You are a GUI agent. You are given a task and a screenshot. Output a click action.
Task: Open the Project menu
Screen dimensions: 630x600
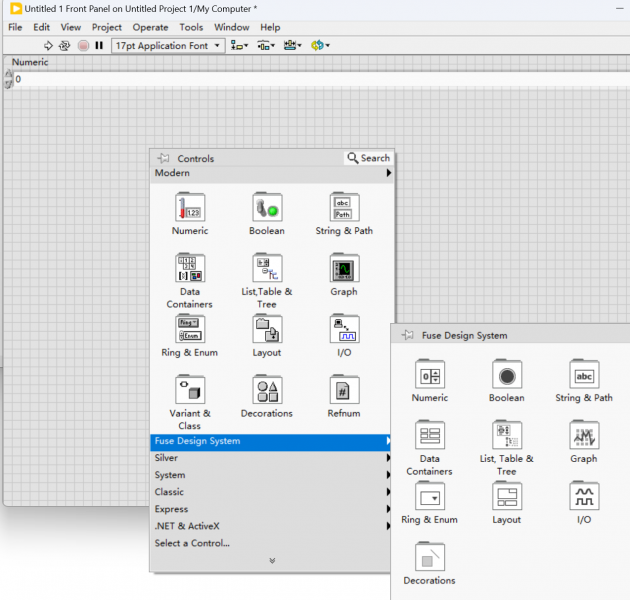pos(106,27)
